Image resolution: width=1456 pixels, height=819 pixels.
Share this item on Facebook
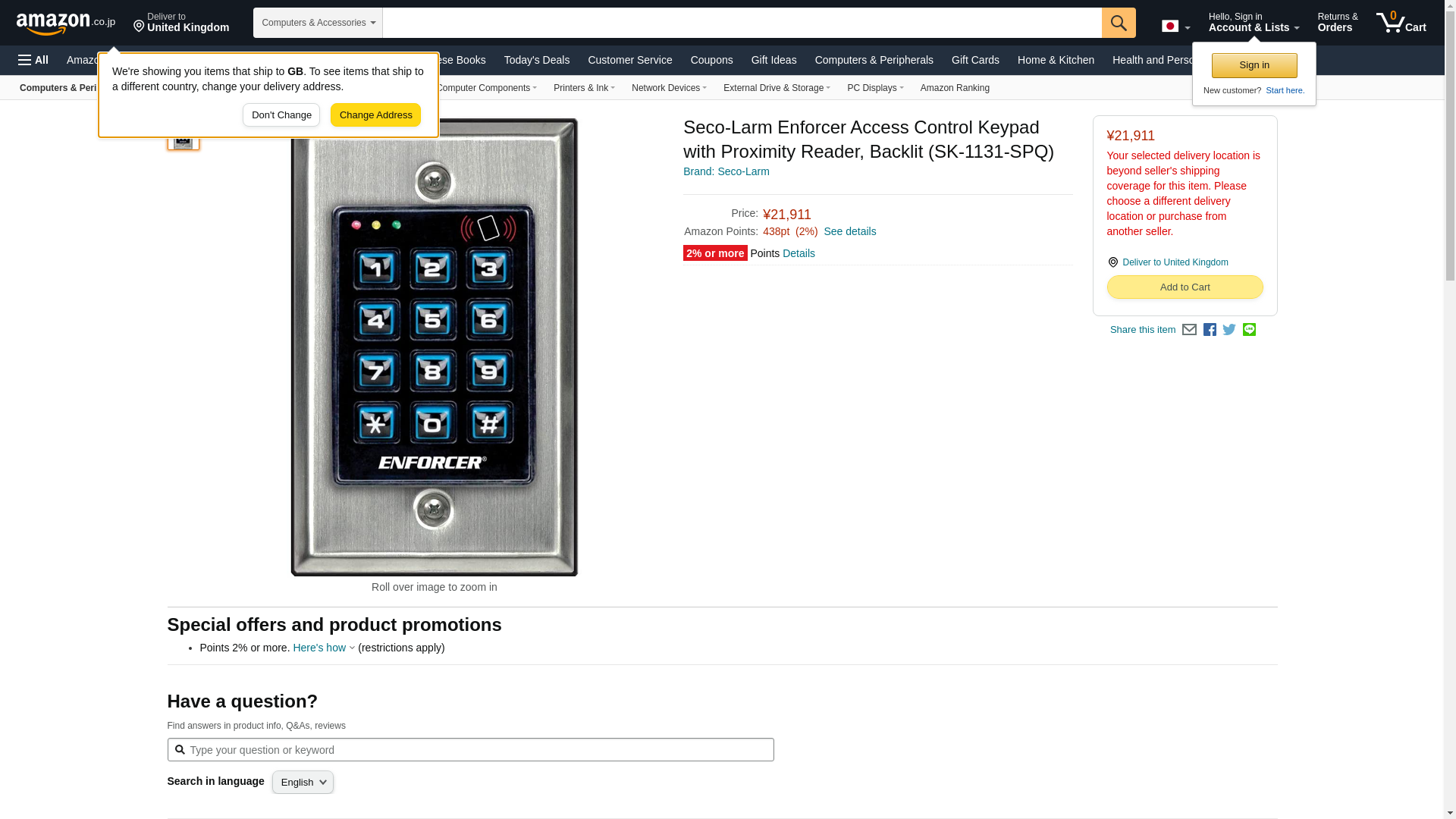1210,330
